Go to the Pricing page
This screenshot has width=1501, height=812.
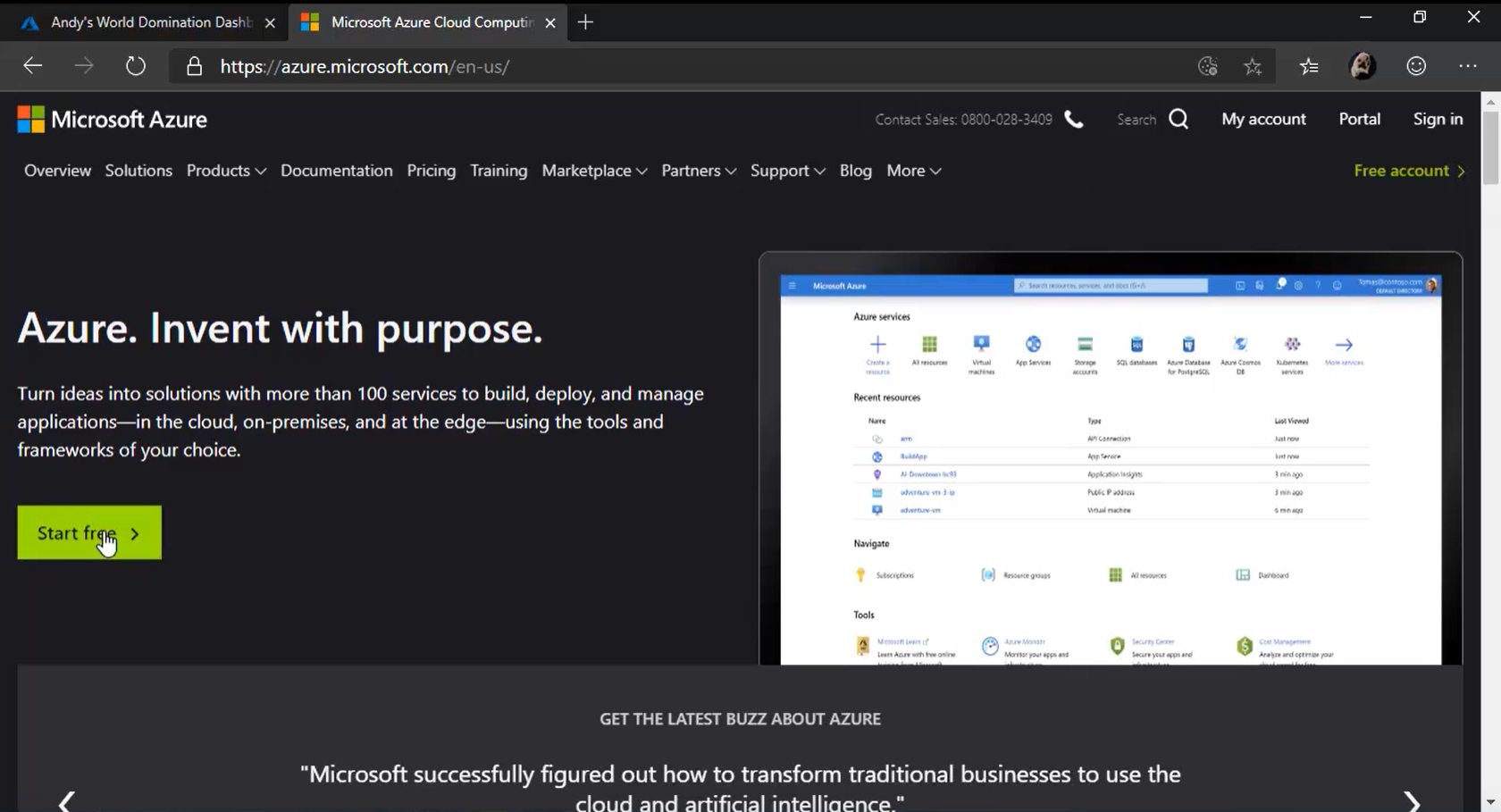point(432,171)
